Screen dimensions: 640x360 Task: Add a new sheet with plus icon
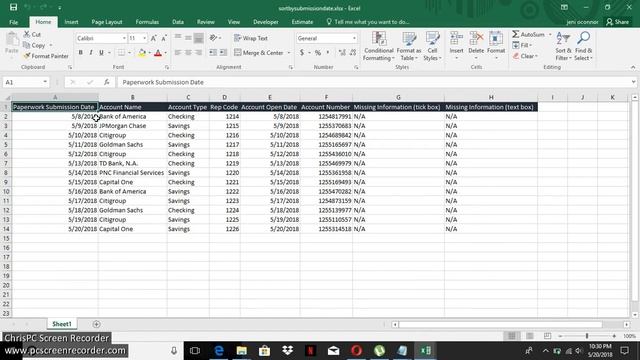click(x=96, y=324)
